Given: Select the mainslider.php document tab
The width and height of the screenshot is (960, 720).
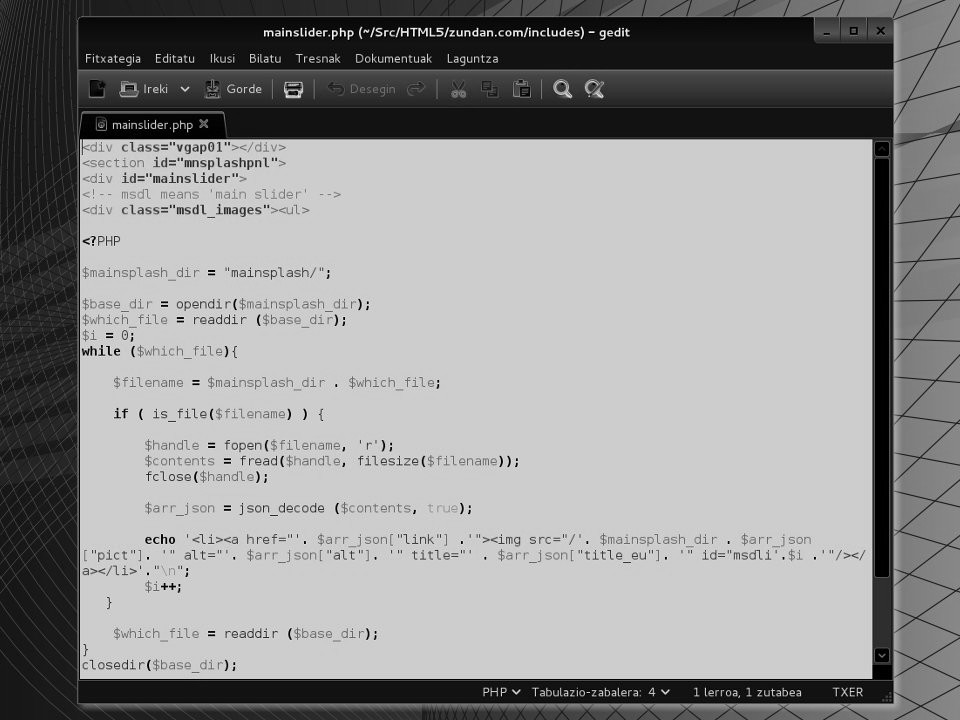Looking at the screenshot, I should coord(150,125).
